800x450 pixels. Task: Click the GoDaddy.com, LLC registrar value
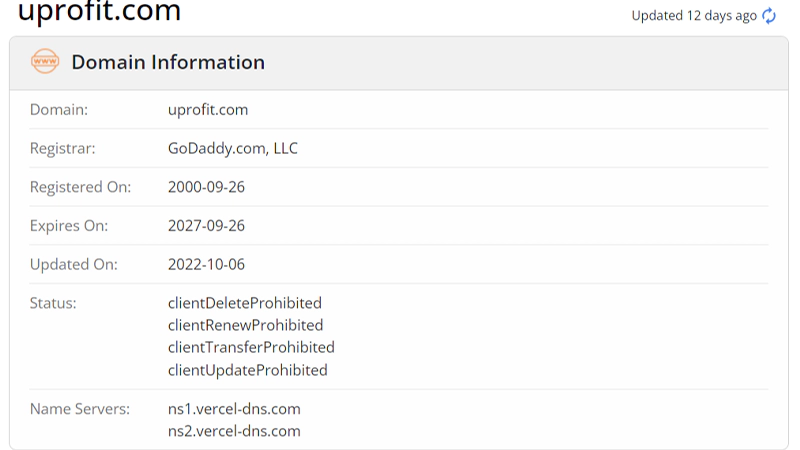coord(233,148)
